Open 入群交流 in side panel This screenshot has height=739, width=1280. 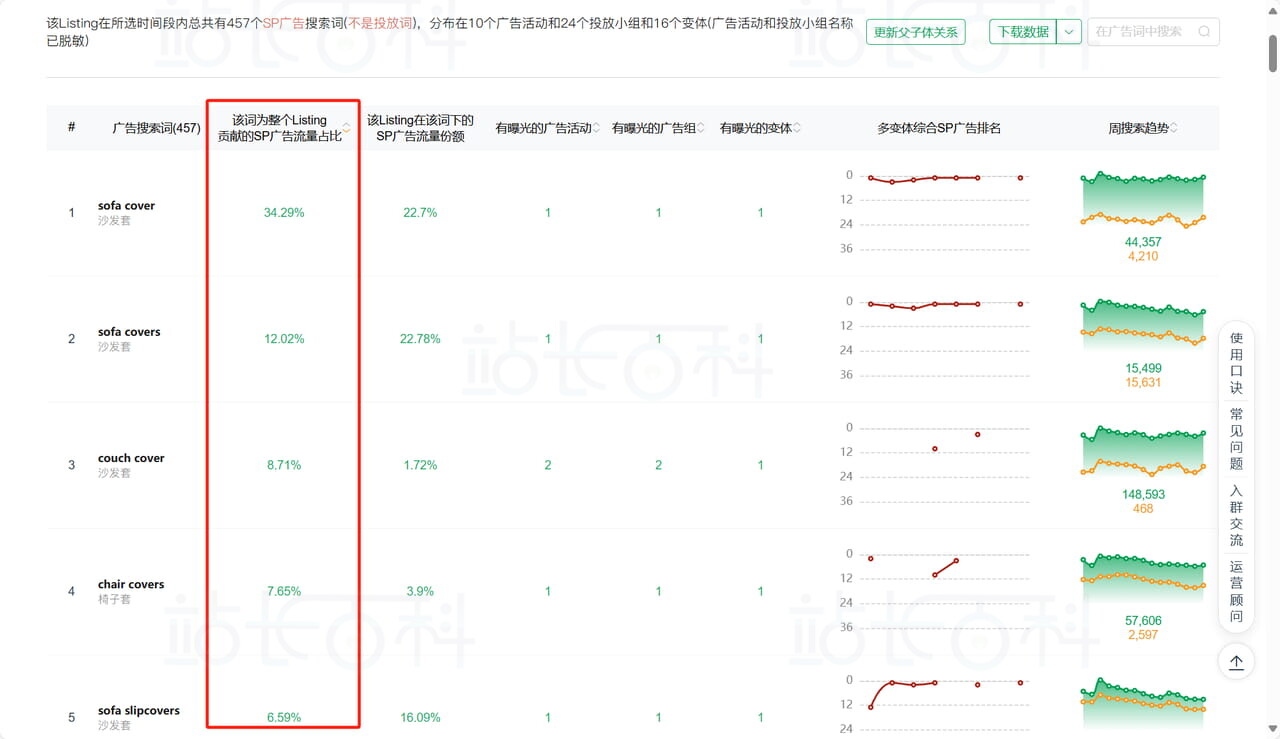(x=1236, y=515)
